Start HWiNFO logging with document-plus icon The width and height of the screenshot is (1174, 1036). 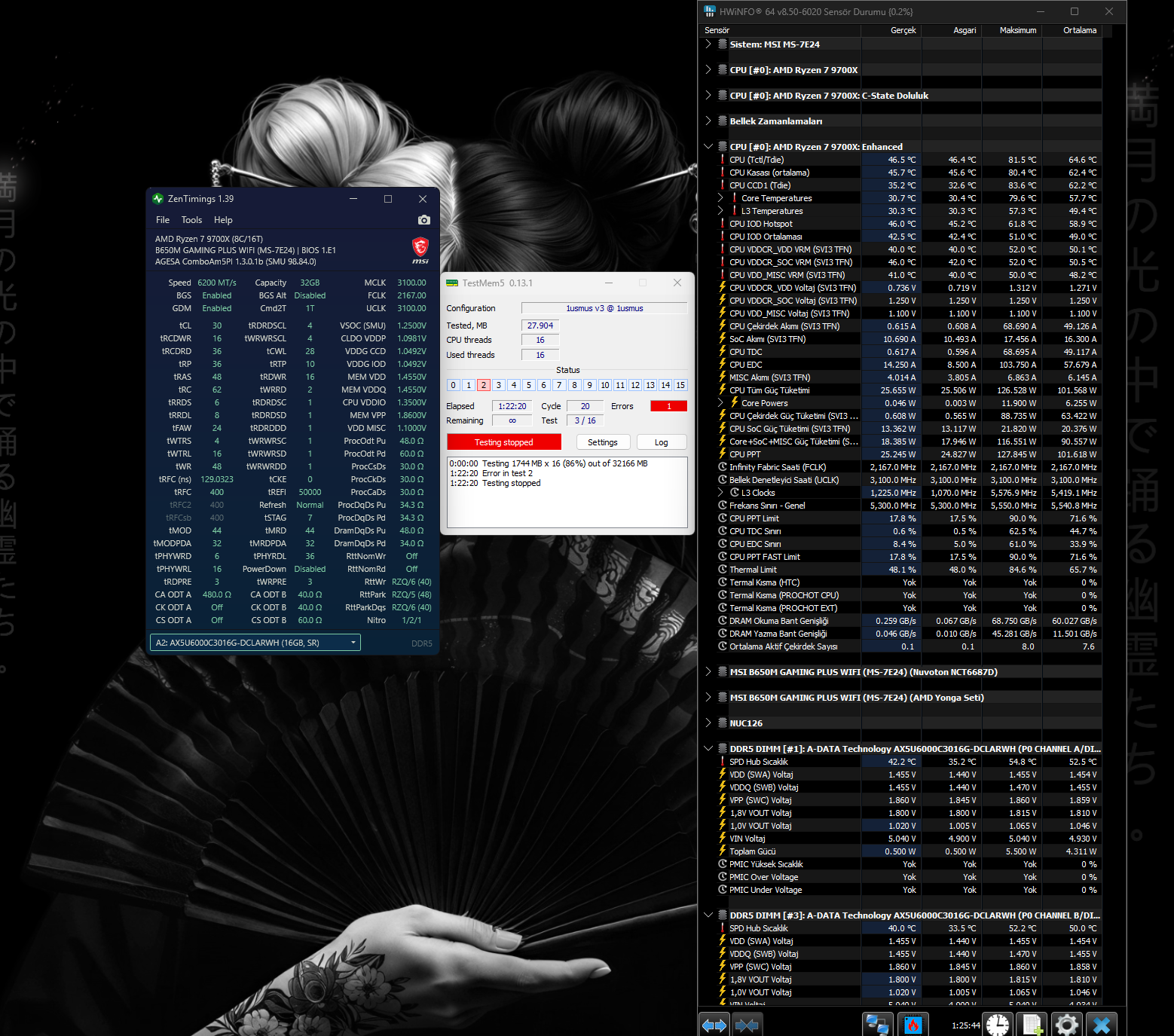click(x=1032, y=1025)
